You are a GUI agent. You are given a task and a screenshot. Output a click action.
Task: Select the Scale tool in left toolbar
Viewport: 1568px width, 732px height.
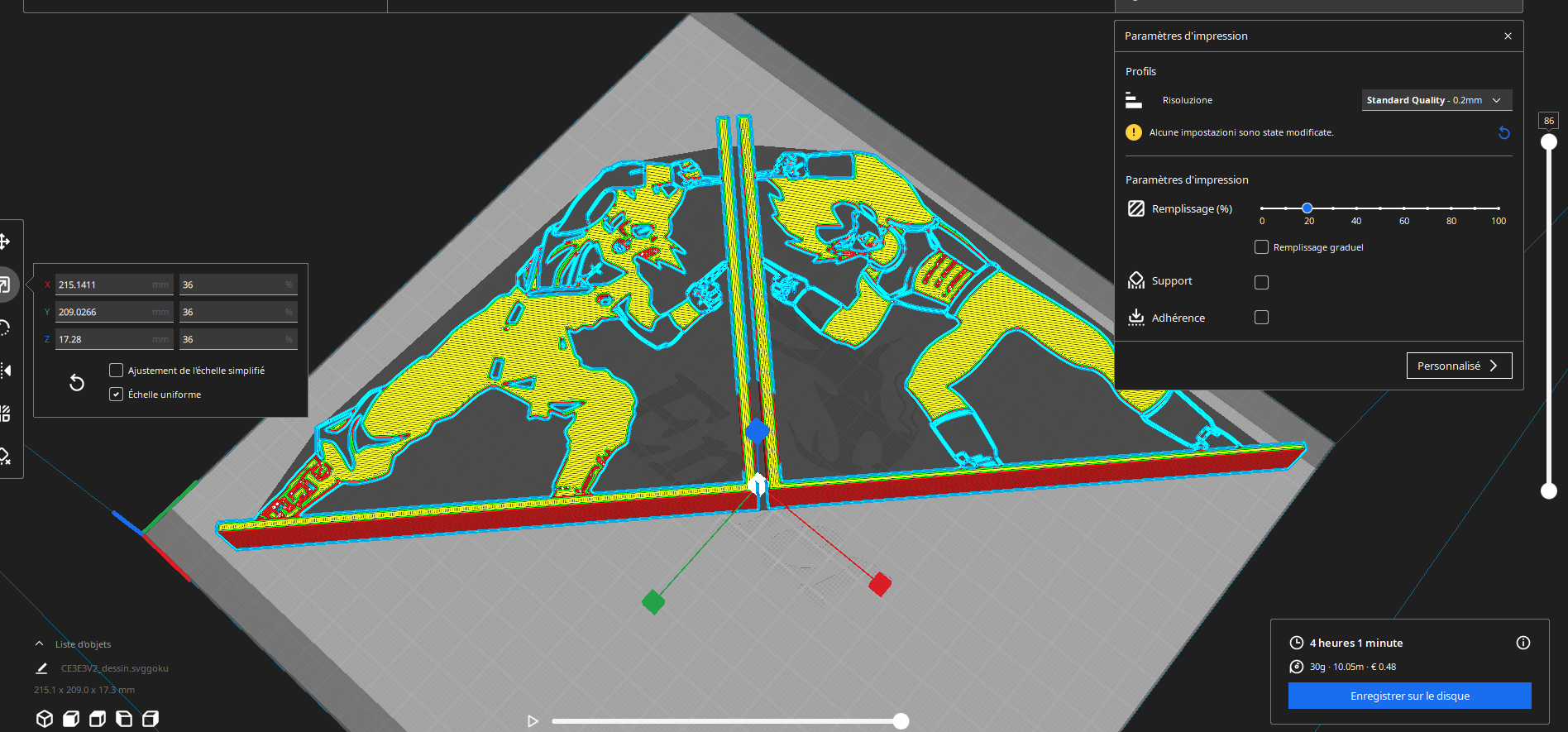tap(4, 285)
